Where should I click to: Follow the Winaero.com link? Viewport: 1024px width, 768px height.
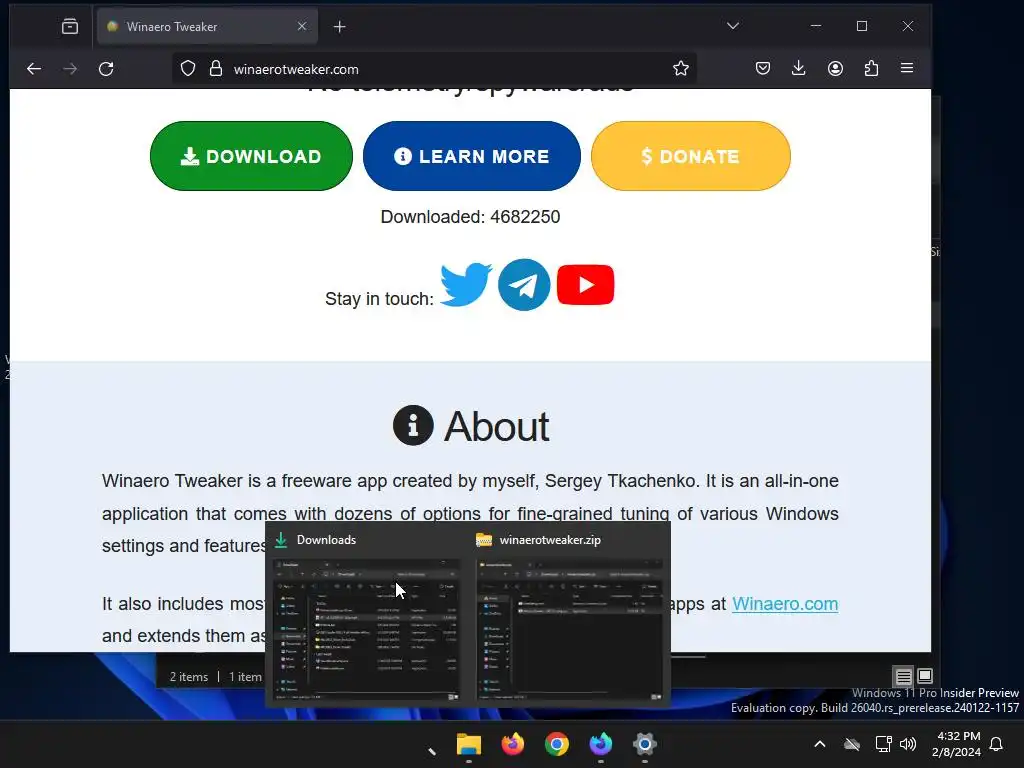pos(784,603)
